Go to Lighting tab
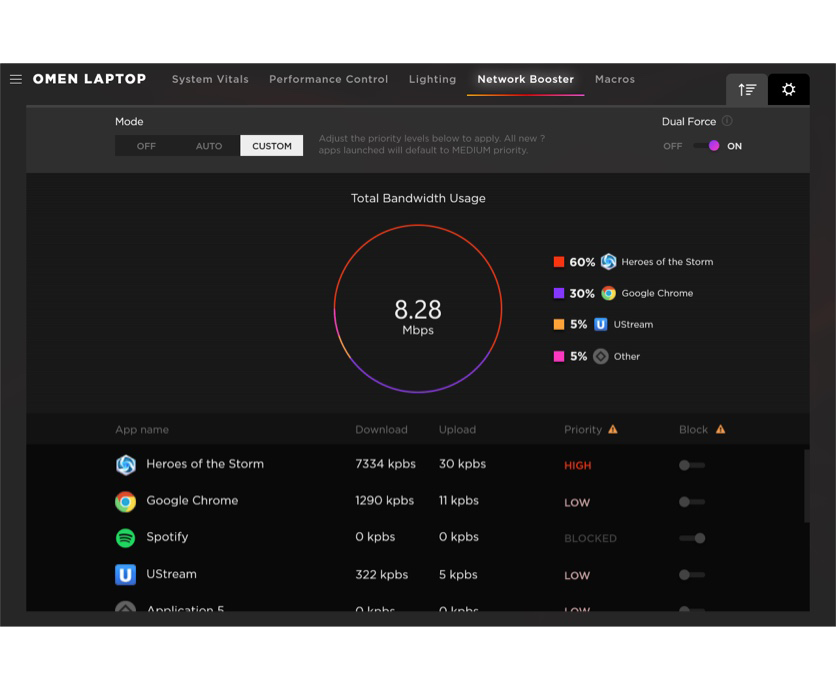The width and height of the screenshot is (836, 690). click(432, 79)
